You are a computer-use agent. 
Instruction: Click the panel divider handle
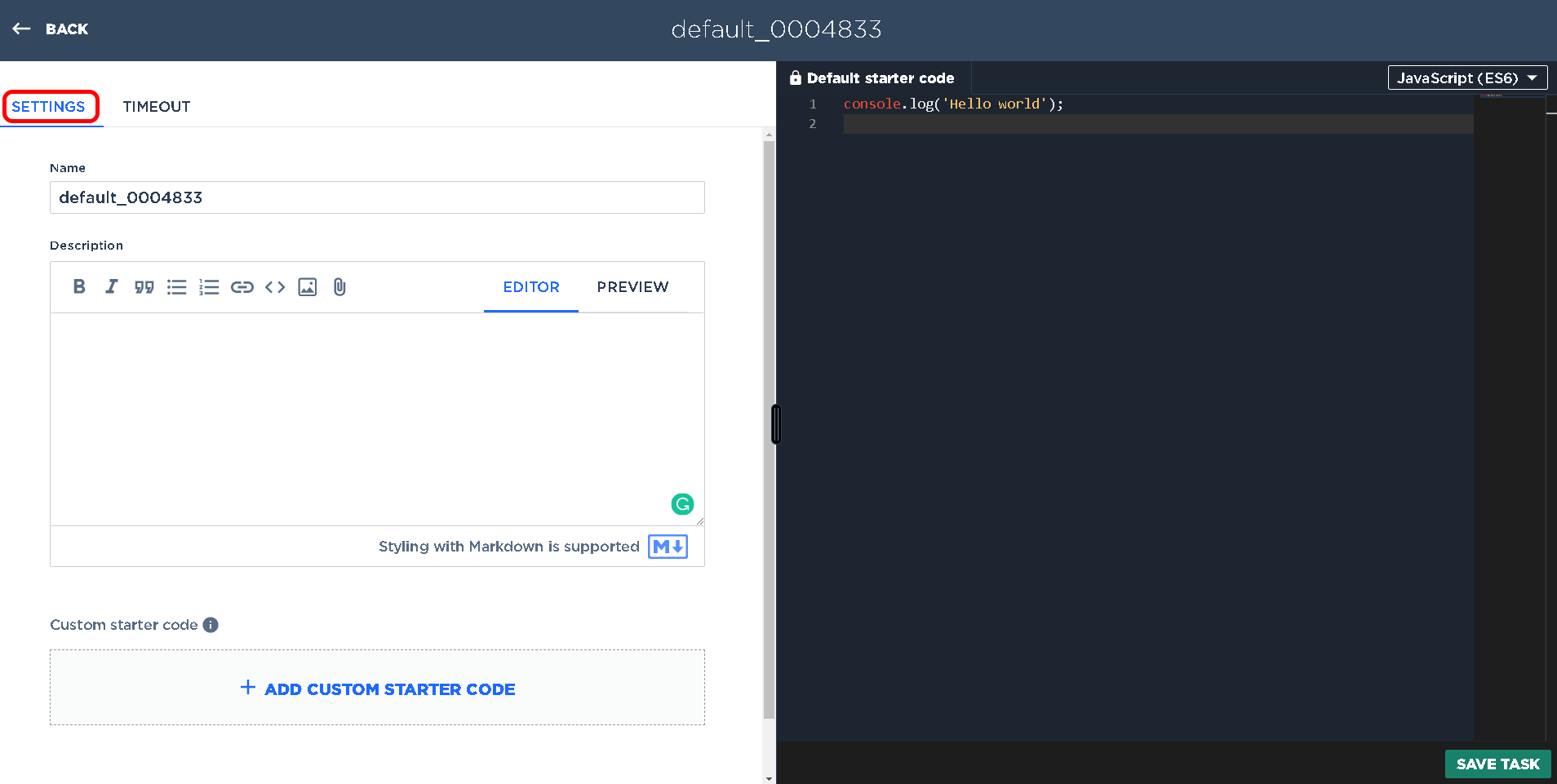pyautogui.click(x=776, y=424)
